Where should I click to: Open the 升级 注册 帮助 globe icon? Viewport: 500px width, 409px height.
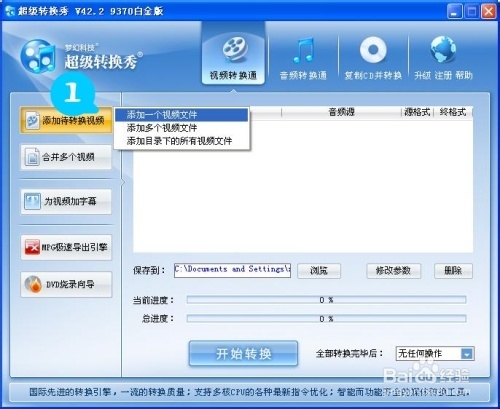coord(443,50)
